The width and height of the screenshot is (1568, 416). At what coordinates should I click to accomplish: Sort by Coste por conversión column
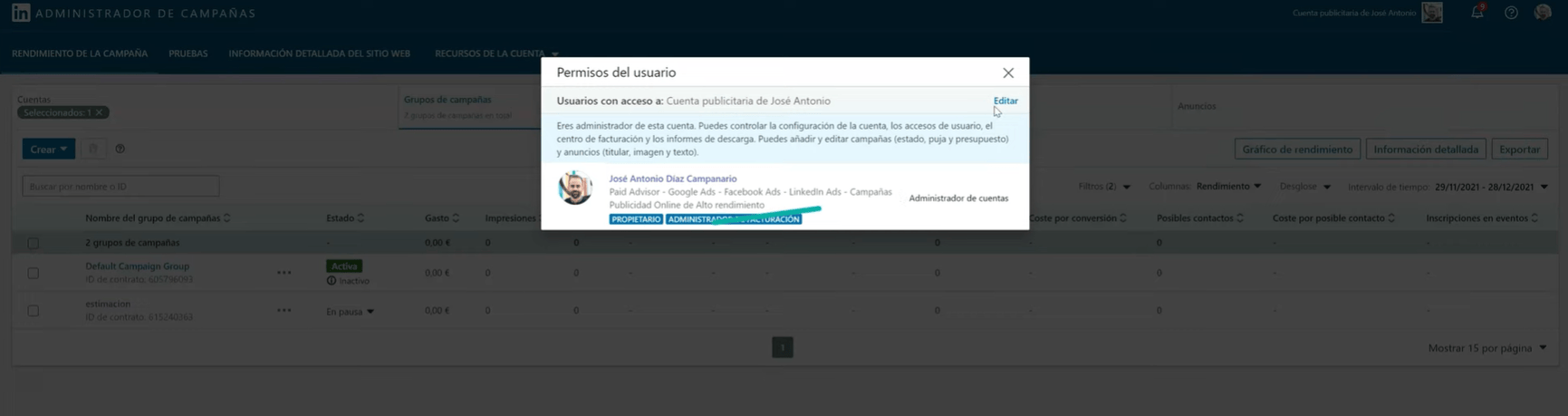pos(1078,218)
